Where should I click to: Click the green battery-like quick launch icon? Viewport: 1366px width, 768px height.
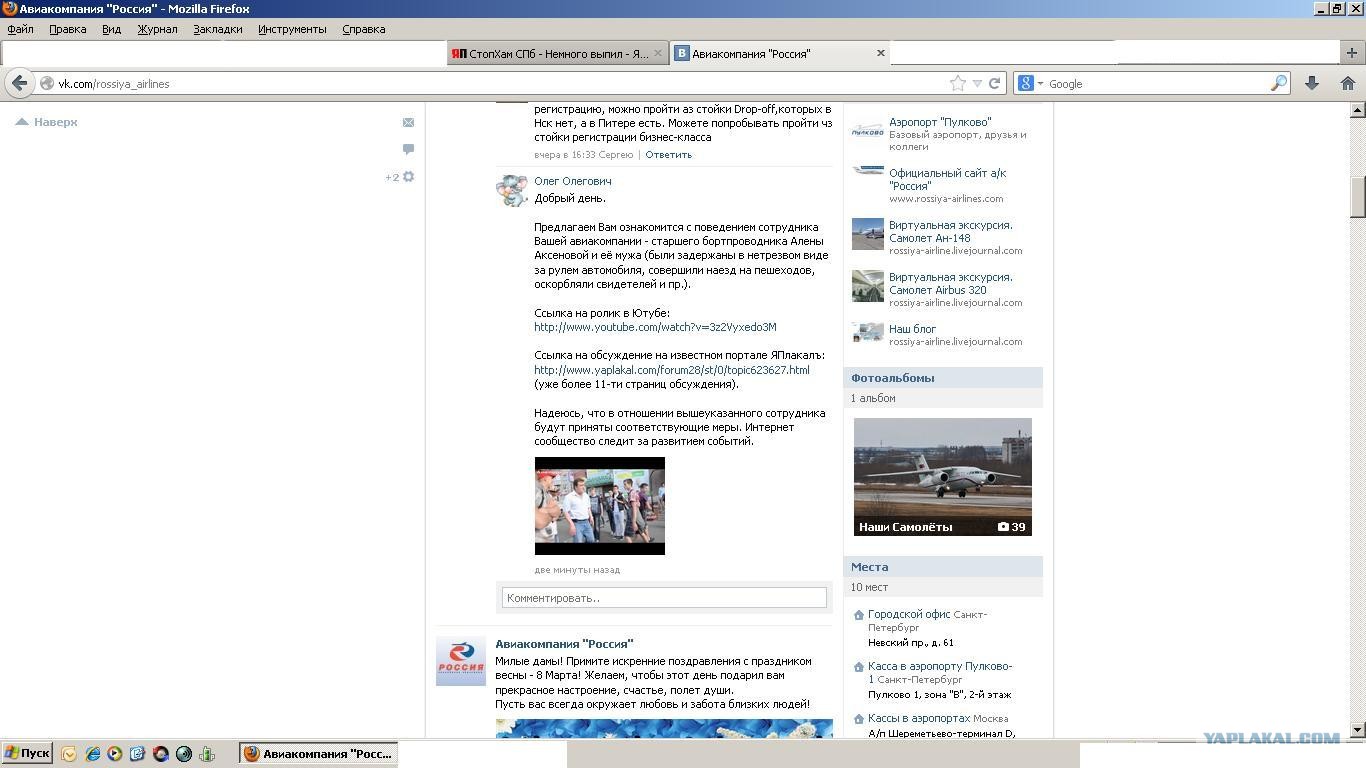(x=207, y=754)
